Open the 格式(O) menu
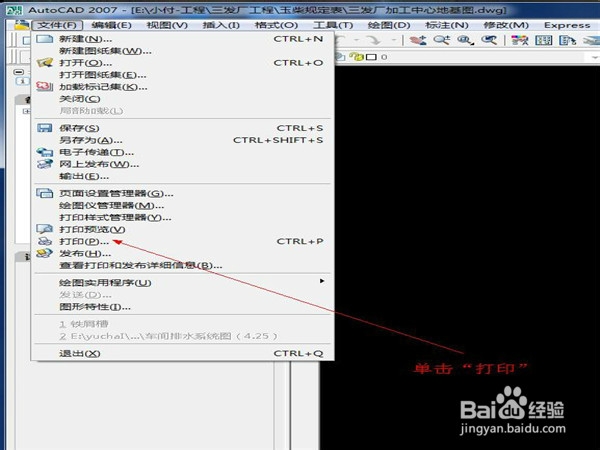 pyautogui.click(x=276, y=25)
